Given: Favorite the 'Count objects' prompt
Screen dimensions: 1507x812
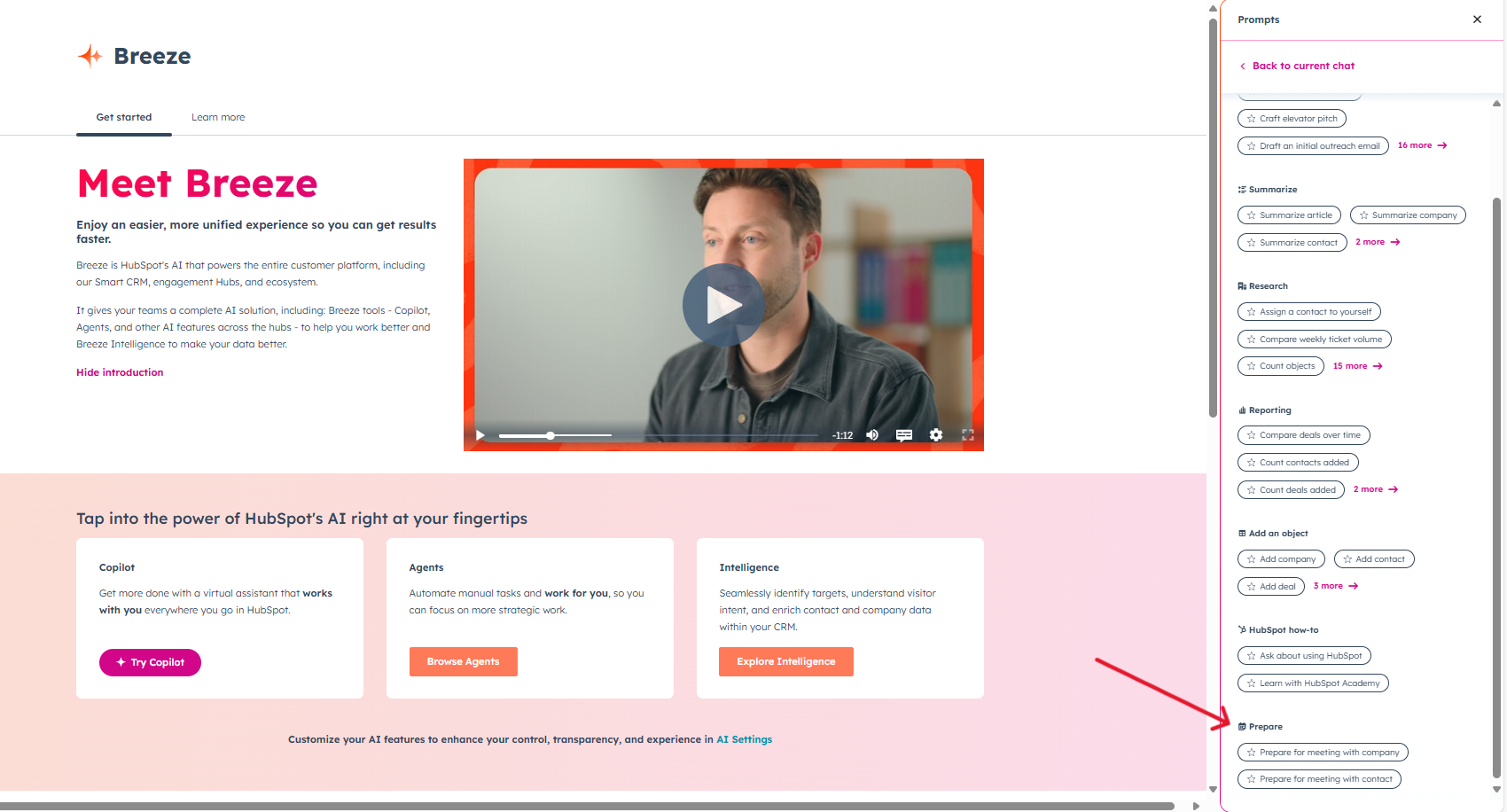Looking at the screenshot, I should pyautogui.click(x=1250, y=365).
